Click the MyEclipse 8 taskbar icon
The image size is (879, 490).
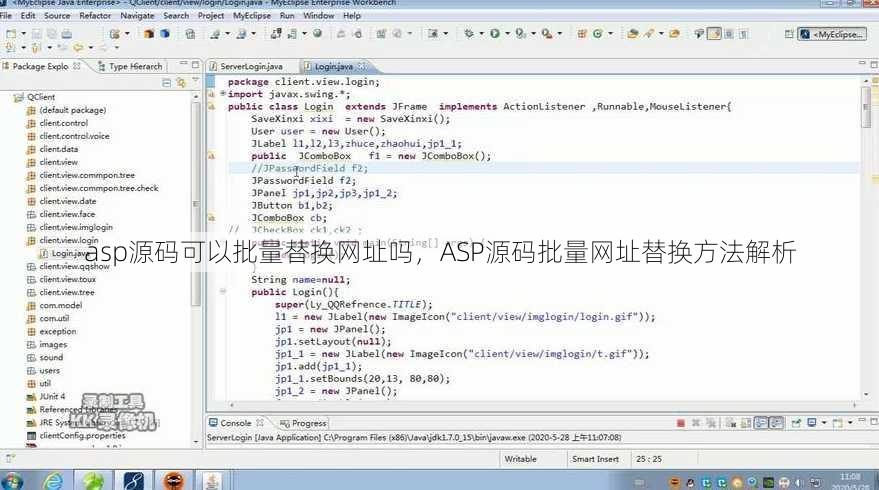[x=133, y=481]
